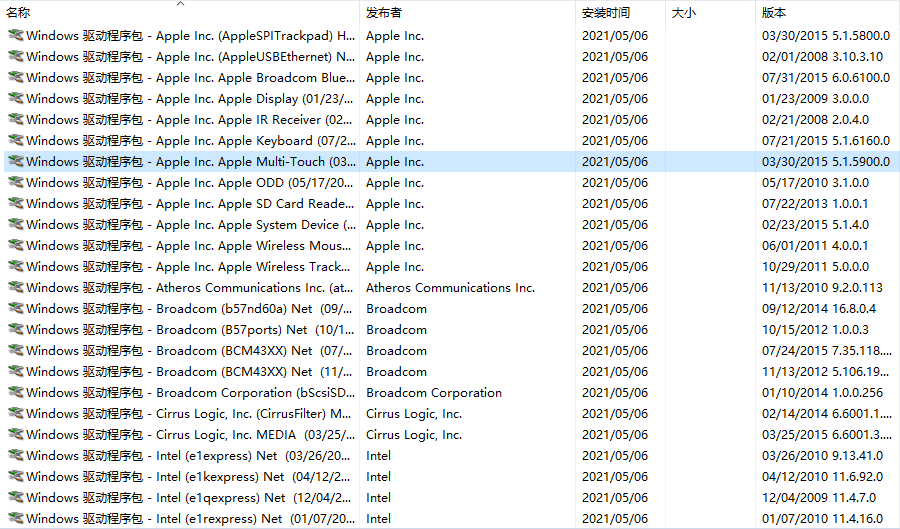Click version 11/13/2010 9.2.0.113
This screenshot has width=900, height=529.
point(822,287)
